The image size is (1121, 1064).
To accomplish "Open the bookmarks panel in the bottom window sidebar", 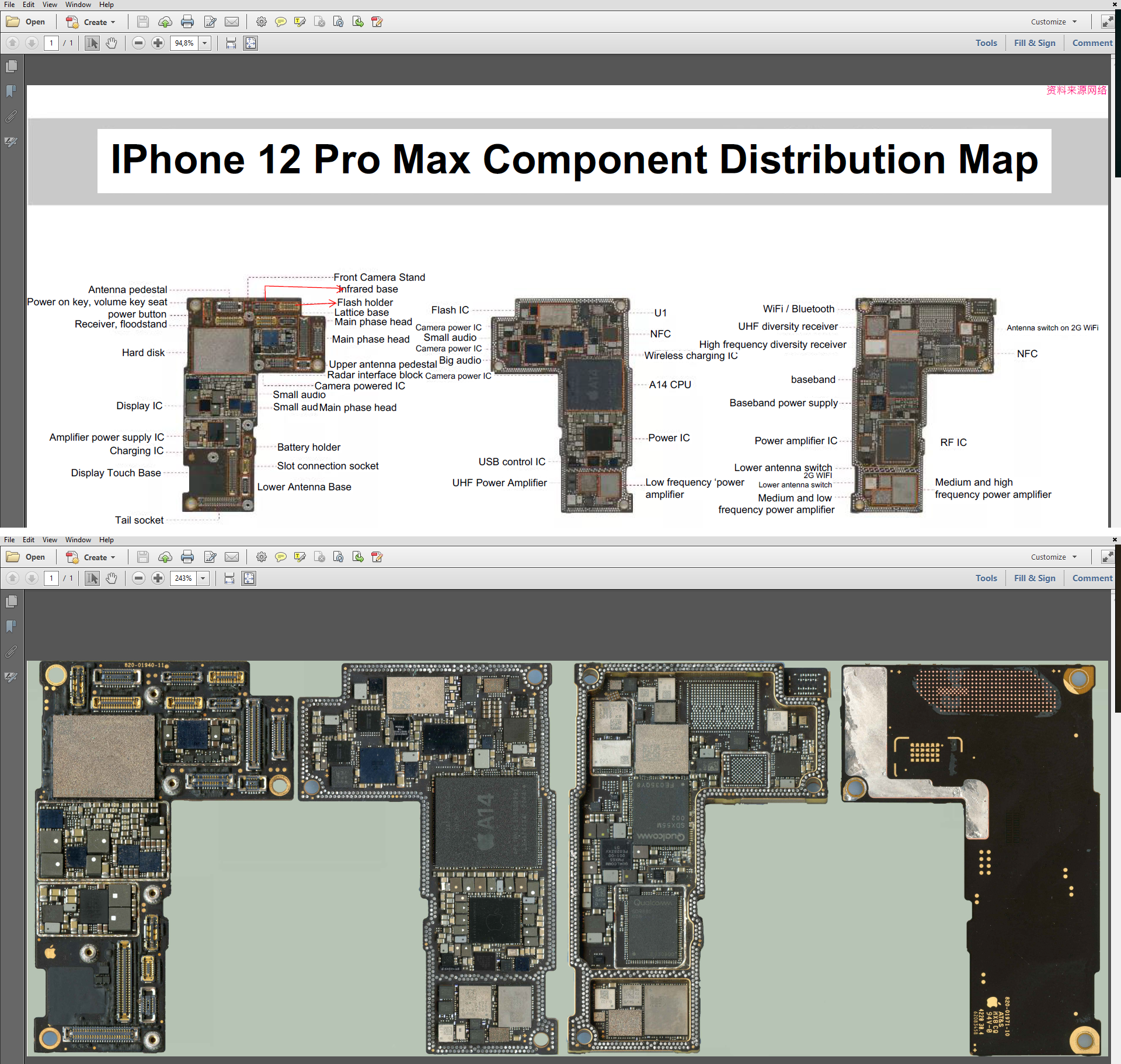I will [11, 627].
